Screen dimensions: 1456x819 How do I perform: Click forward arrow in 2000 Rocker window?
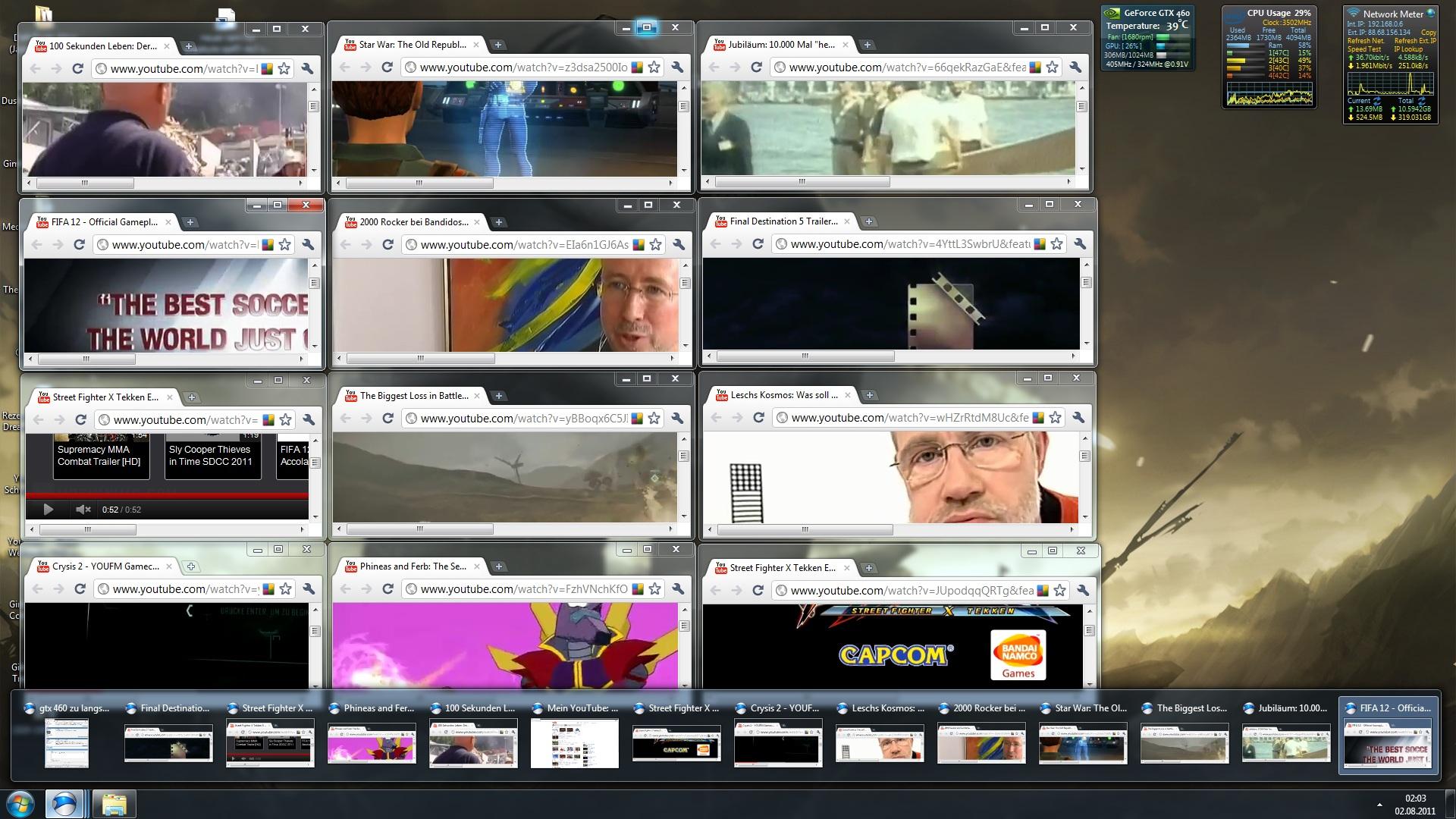tap(366, 244)
